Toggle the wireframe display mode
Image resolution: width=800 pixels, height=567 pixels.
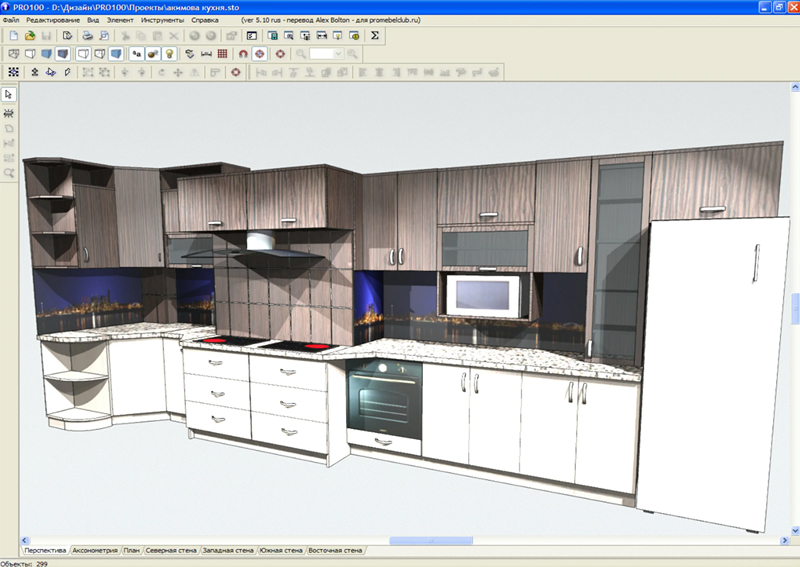[13, 53]
